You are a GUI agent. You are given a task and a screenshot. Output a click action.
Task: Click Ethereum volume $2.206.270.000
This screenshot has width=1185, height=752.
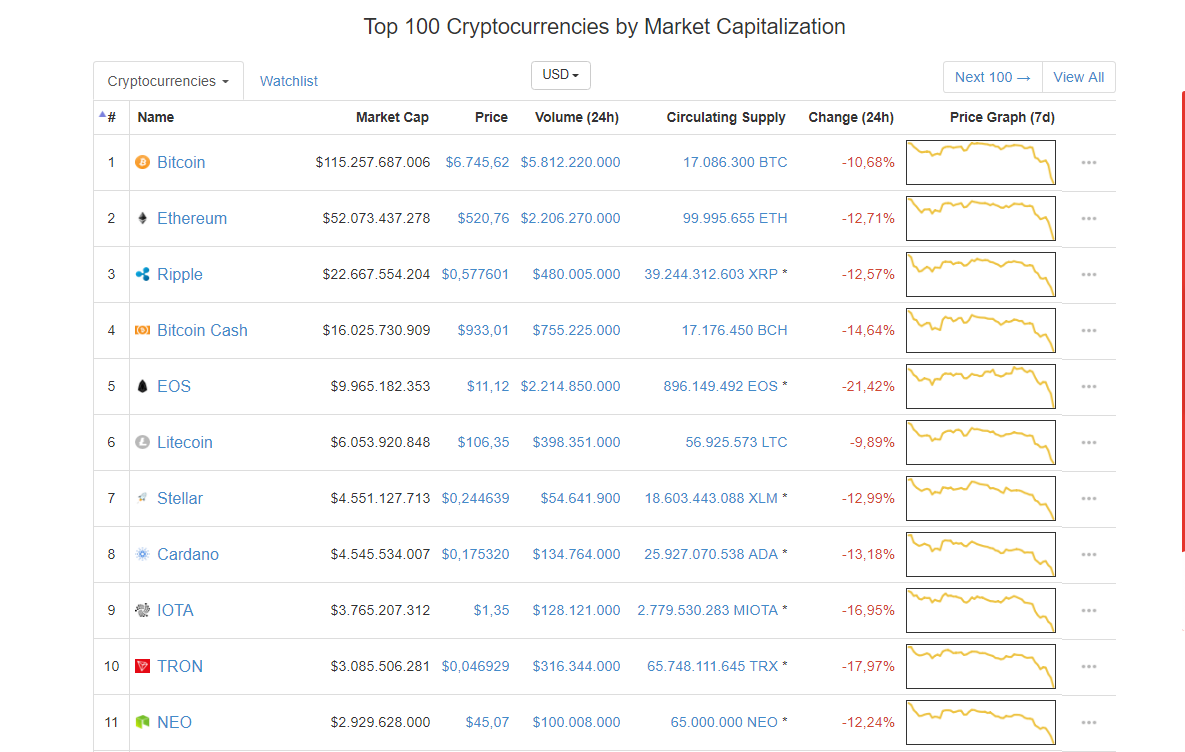point(571,218)
